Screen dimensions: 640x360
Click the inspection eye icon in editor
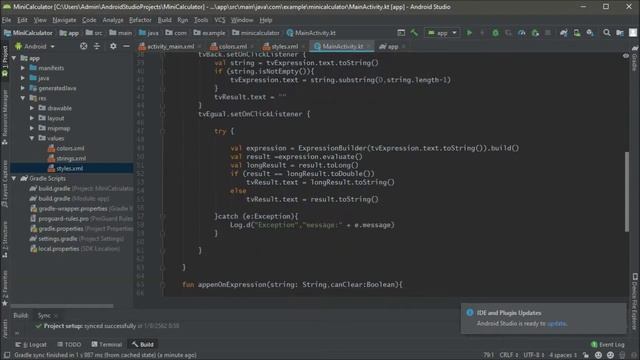point(626,56)
